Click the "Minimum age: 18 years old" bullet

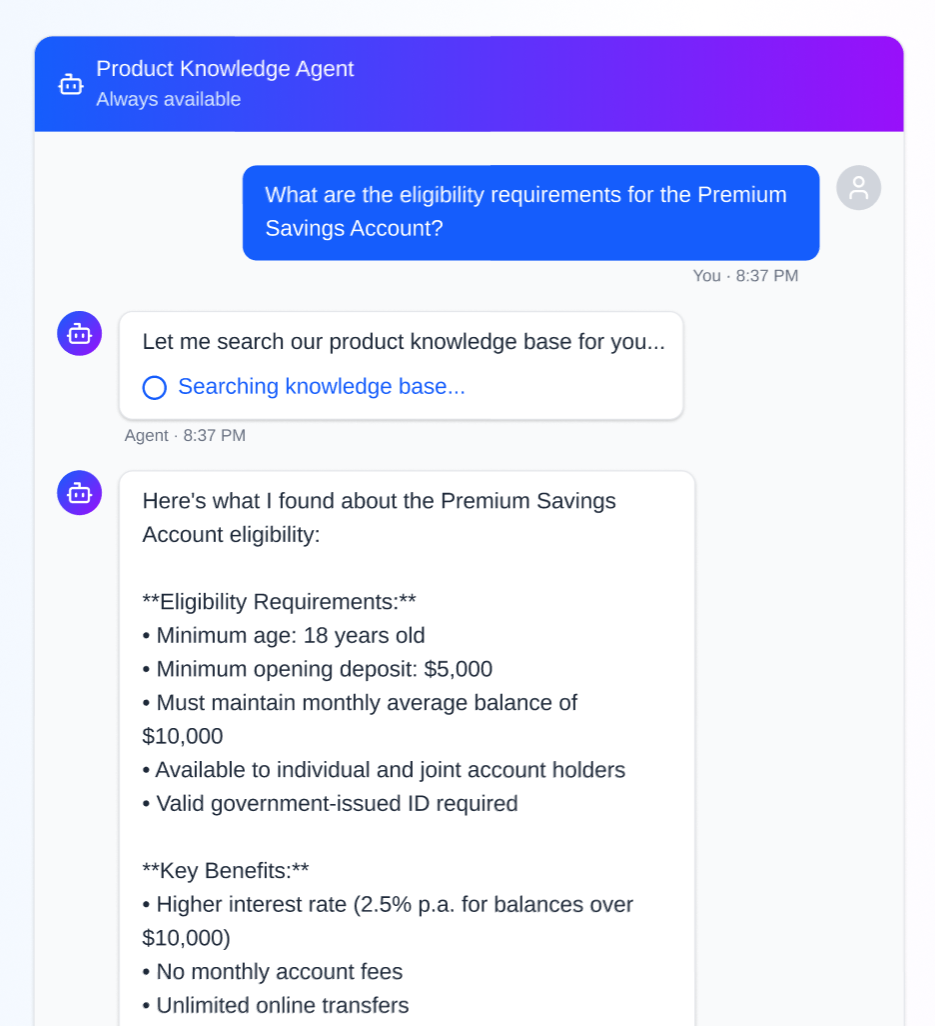point(290,636)
